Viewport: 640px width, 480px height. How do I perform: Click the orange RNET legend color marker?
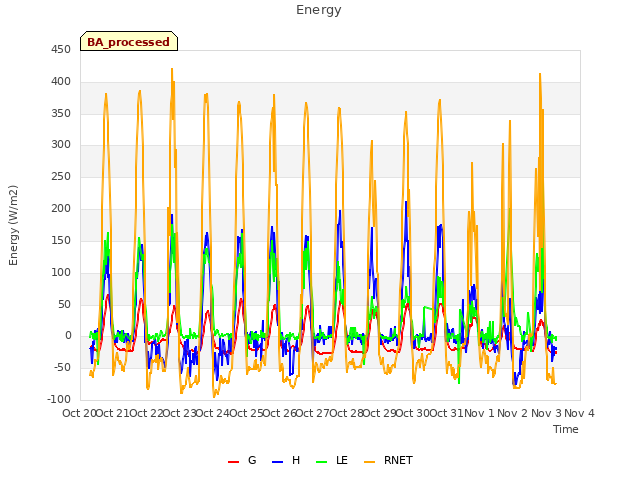369,462
